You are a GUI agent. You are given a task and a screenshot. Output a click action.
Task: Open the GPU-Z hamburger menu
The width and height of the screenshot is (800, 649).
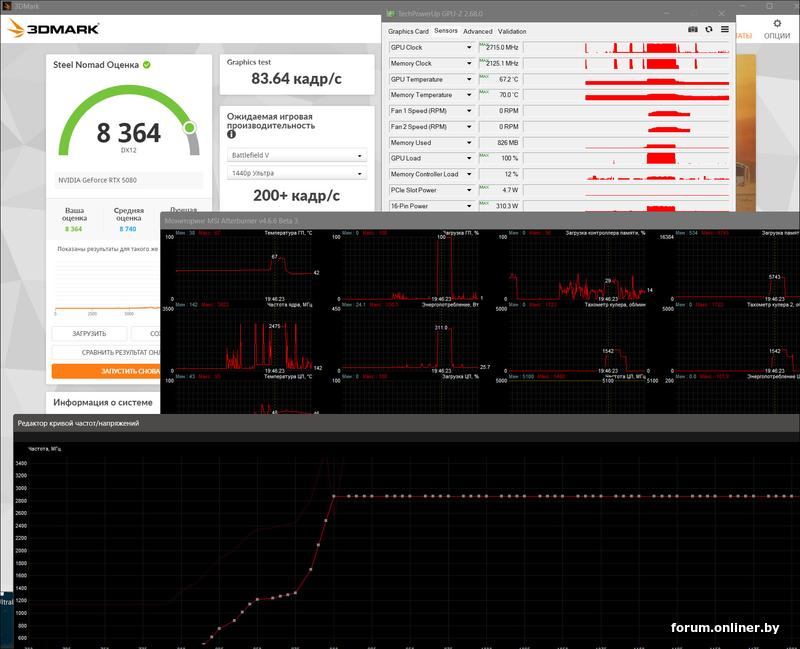click(724, 30)
